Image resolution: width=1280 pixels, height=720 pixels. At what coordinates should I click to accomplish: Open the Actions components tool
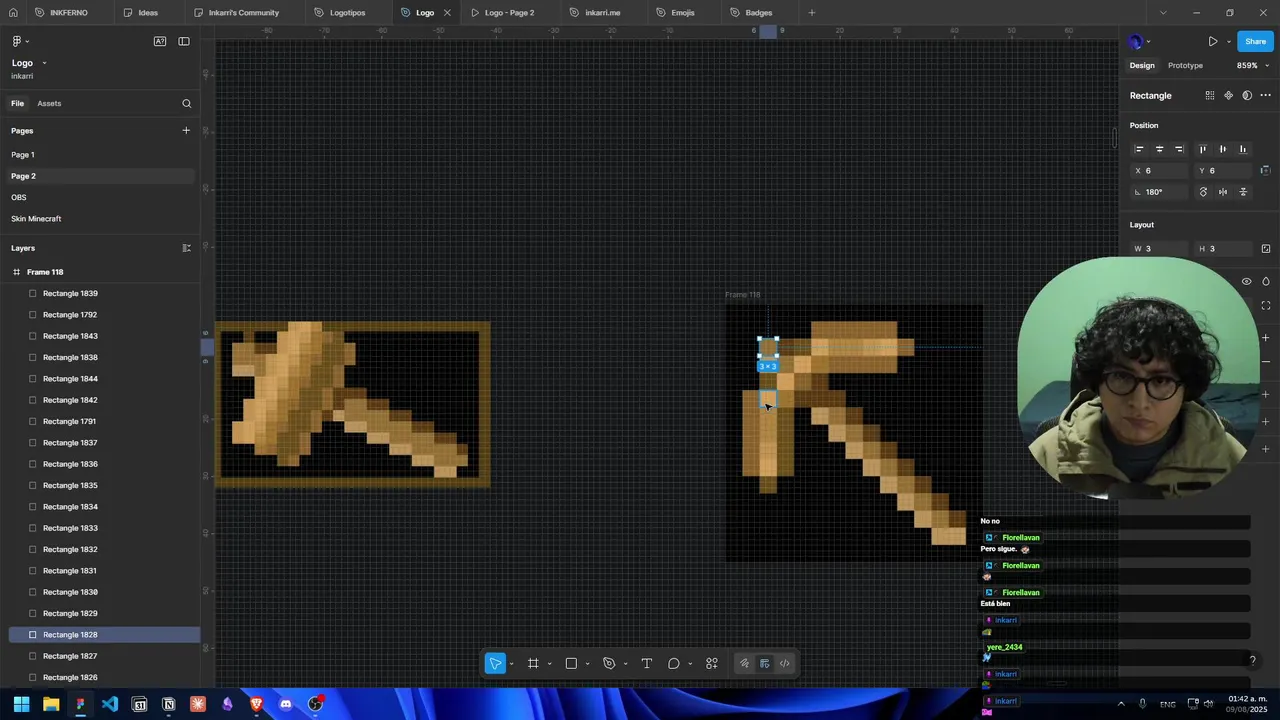(712, 663)
